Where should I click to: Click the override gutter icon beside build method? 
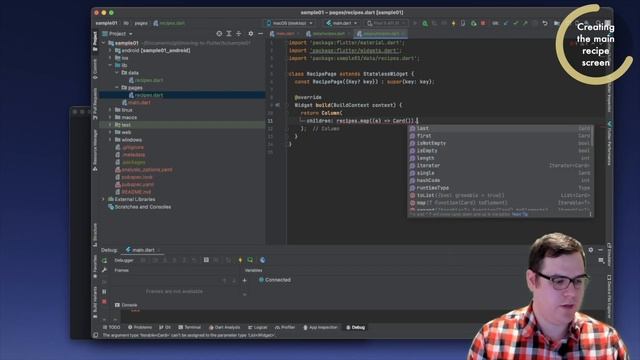tap(278, 105)
